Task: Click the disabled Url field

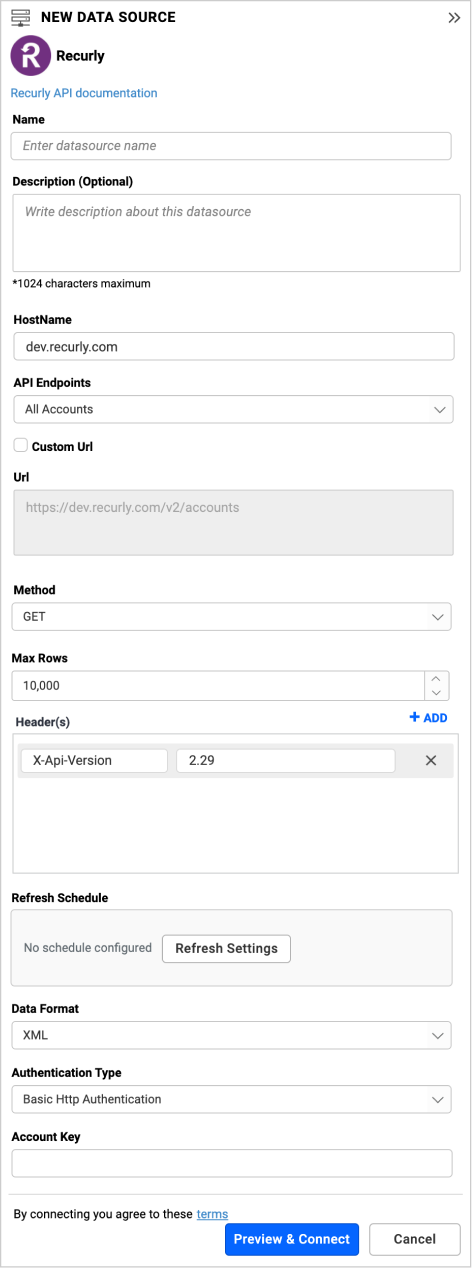Action: point(234,522)
